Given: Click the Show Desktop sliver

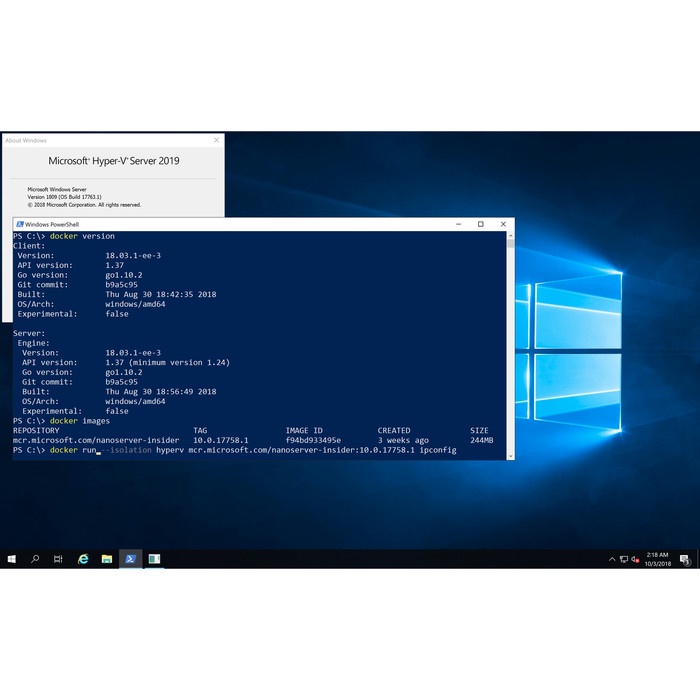Looking at the screenshot, I should (698, 559).
